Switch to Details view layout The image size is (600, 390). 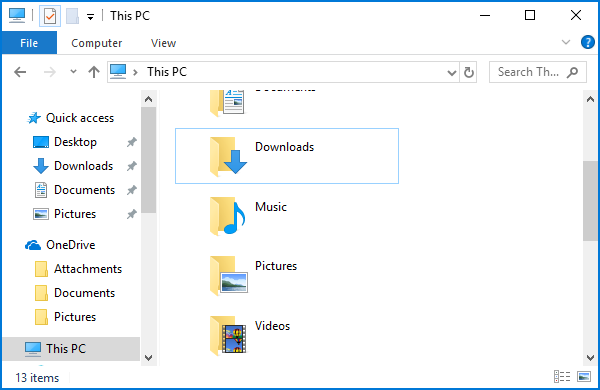pyautogui.click(x=562, y=377)
